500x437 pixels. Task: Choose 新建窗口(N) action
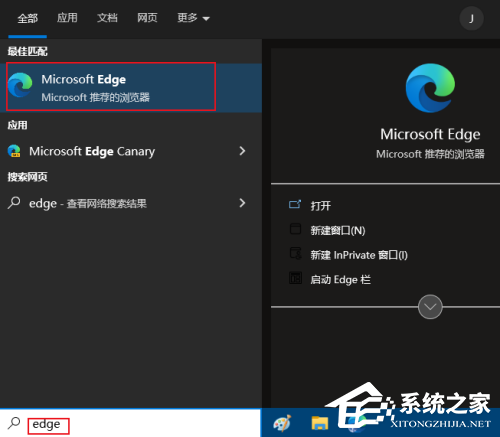338,230
